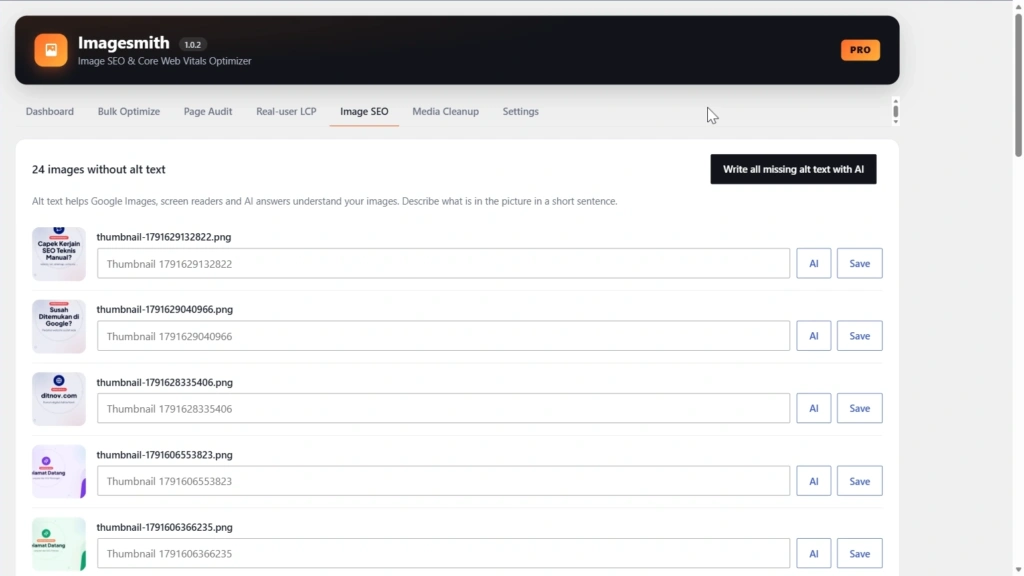Click Write all missing alt text with AI
The width and height of the screenshot is (1024, 576).
point(793,169)
